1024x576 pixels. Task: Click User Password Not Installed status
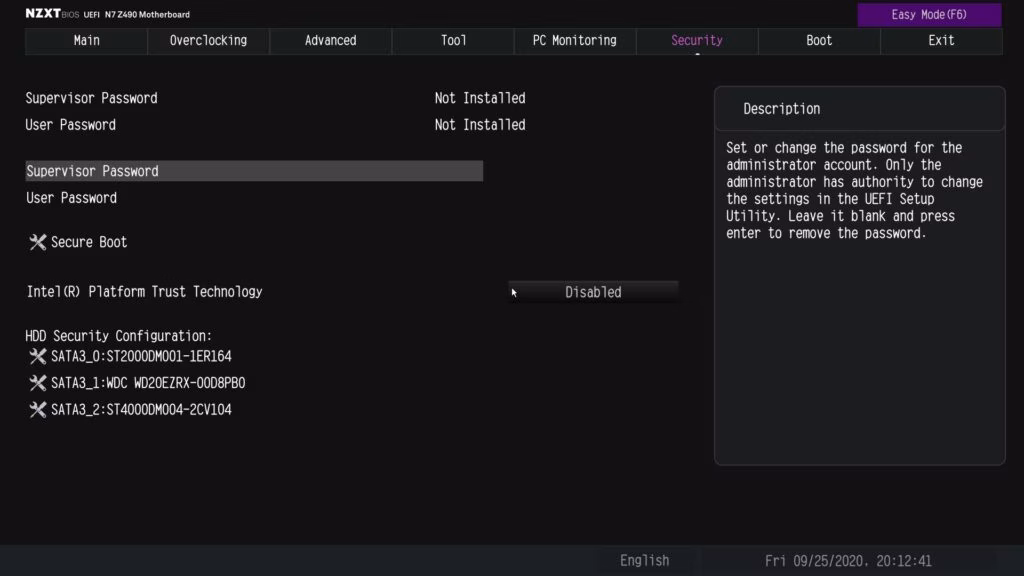(x=480, y=125)
